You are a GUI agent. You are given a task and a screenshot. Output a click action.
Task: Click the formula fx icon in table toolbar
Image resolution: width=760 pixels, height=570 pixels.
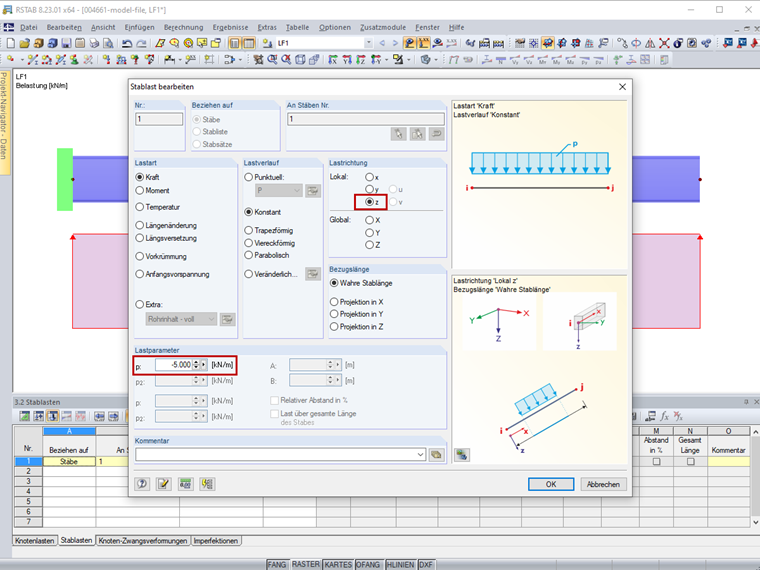[x=665, y=416]
